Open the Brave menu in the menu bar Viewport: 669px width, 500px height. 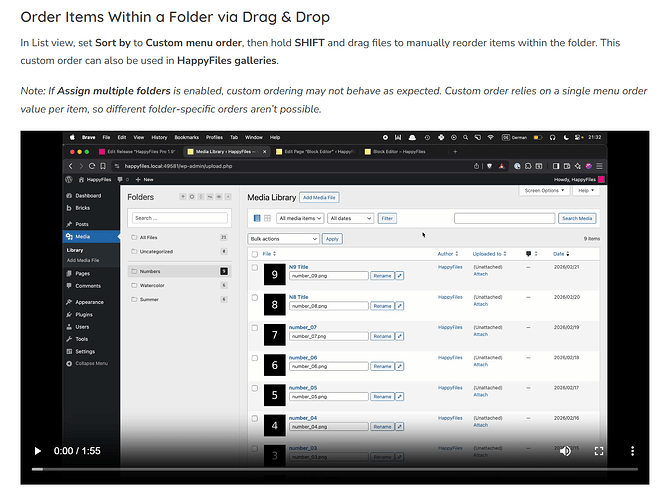tap(89, 137)
